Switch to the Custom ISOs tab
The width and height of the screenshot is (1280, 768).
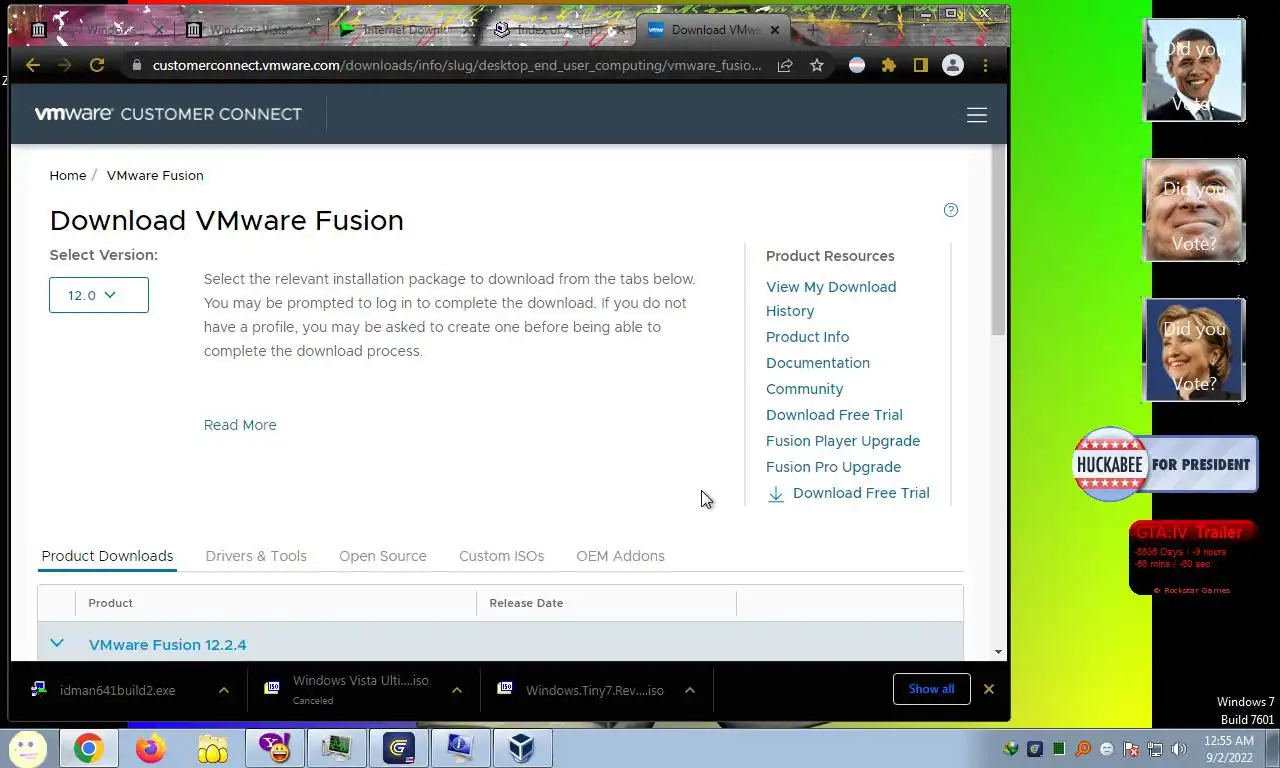tap(501, 556)
